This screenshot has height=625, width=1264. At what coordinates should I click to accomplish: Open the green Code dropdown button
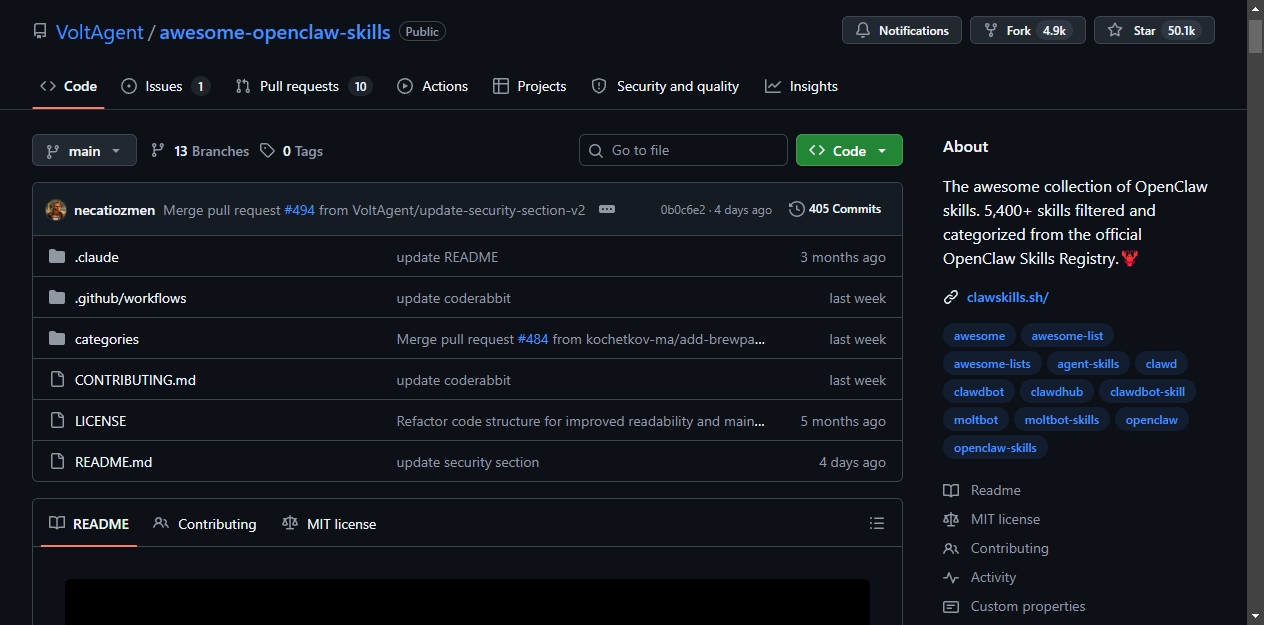pyautogui.click(x=849, y=150)
